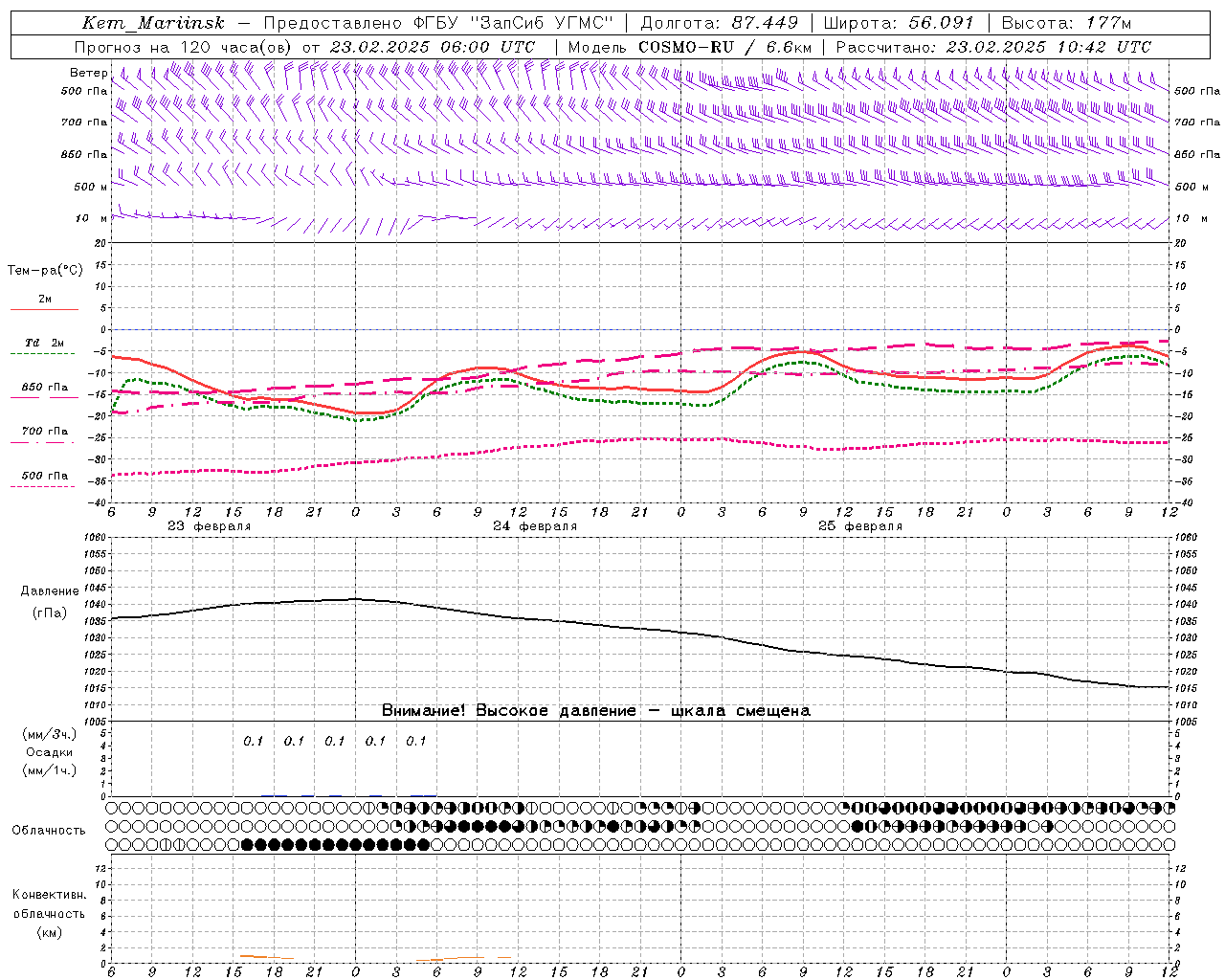Screen dimensions: 1225x980
Task: Click the Конвективн. label
Action: pos(50,895)
